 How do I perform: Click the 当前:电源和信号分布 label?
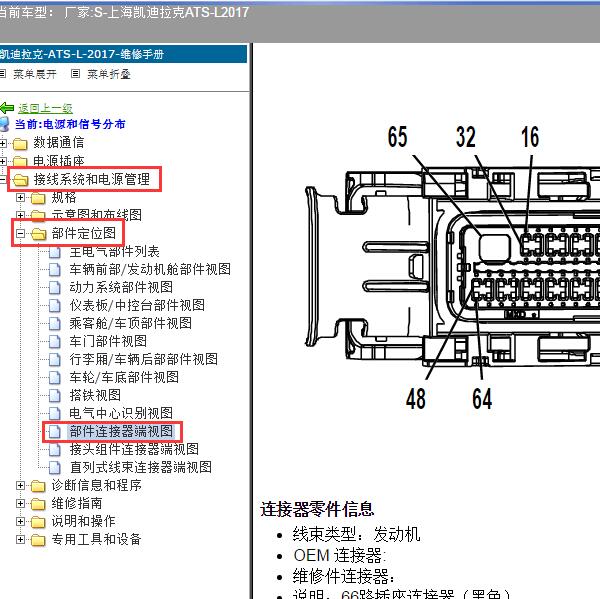coord(70,124)
